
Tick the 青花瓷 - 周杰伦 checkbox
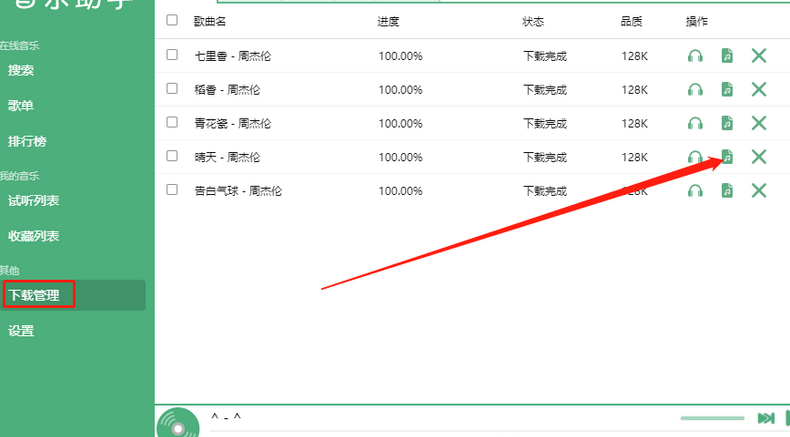click(172, 122)
